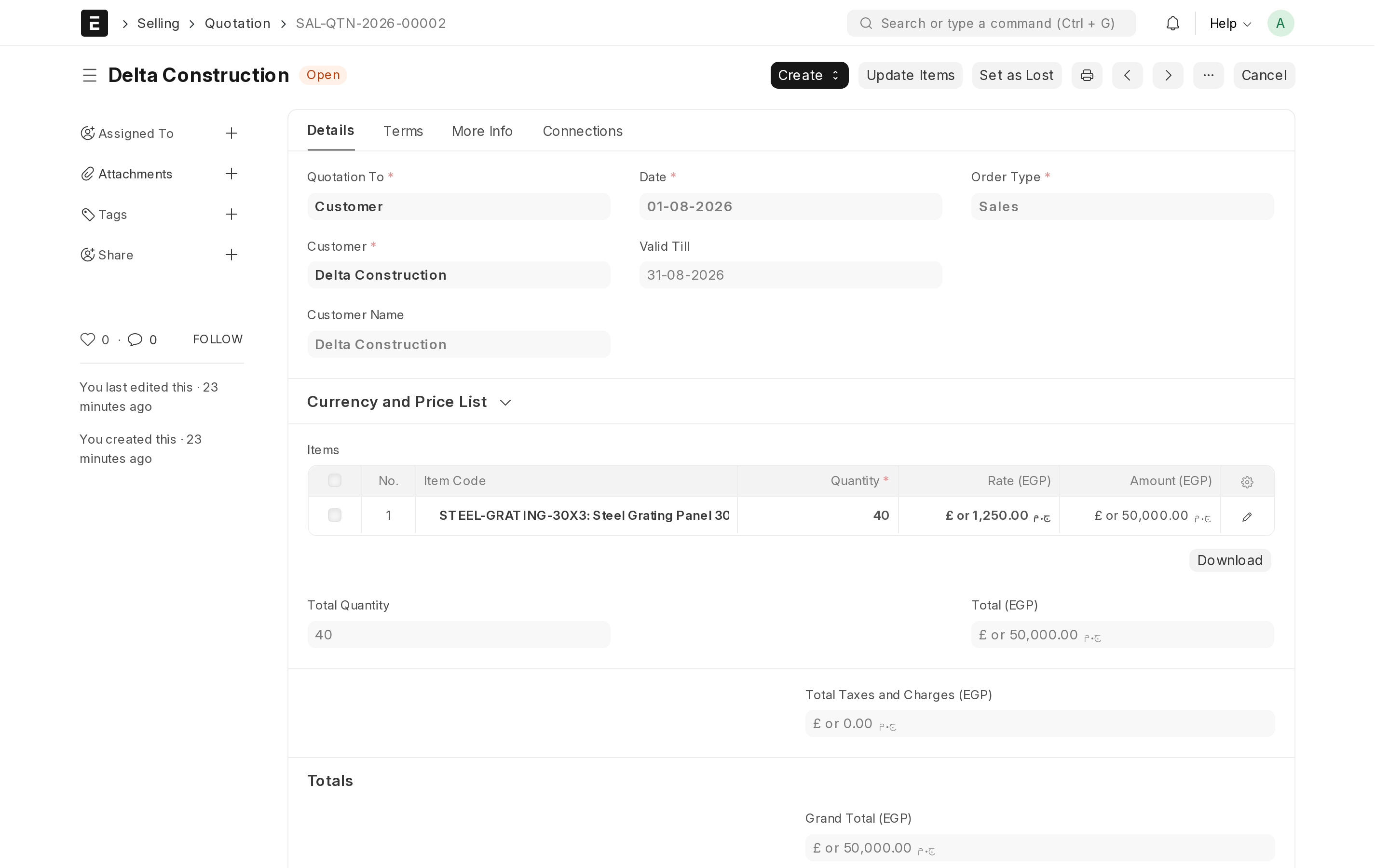1389x868 pixels.
Task: Go to previous document
Action: point(1127,75)
